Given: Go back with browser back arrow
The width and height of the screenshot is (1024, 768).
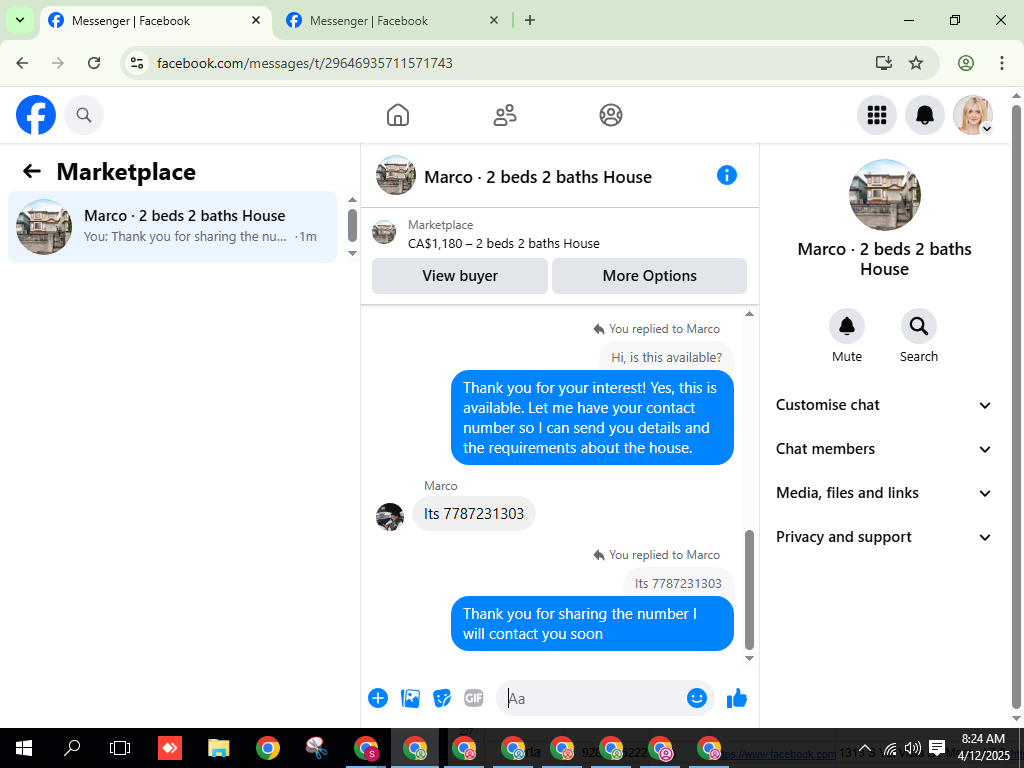Looking at the screenshot, I should pos(22,63).
